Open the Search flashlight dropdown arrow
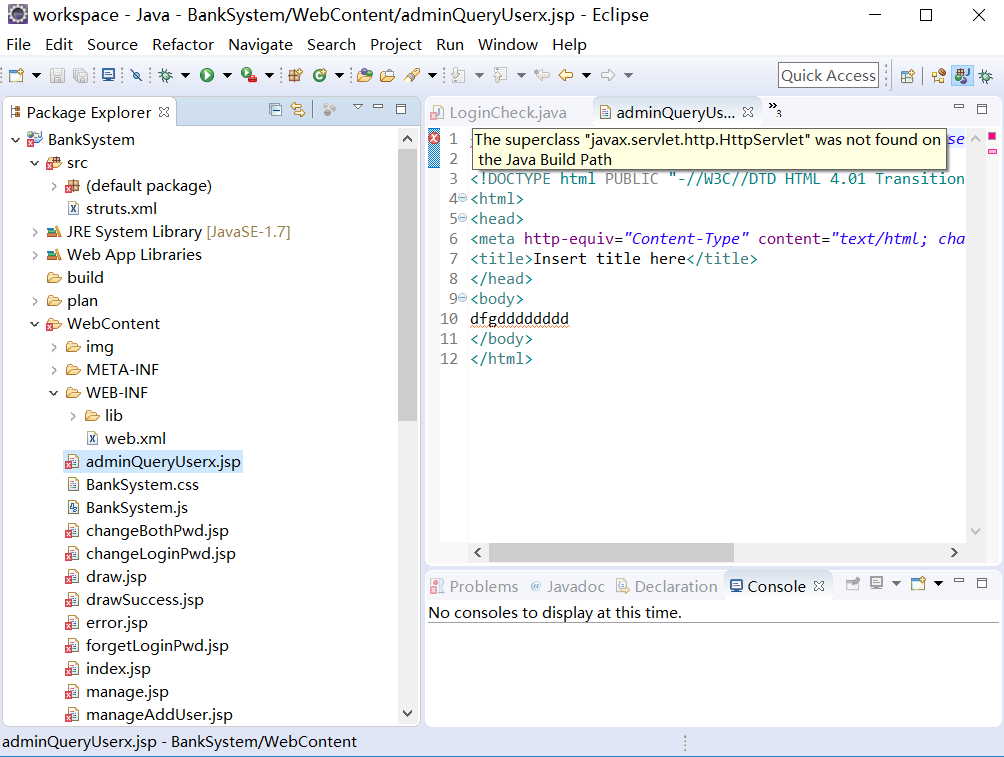Image resolution: width=1004 pixels, height=757 pixels. click(x=432, y=76)
